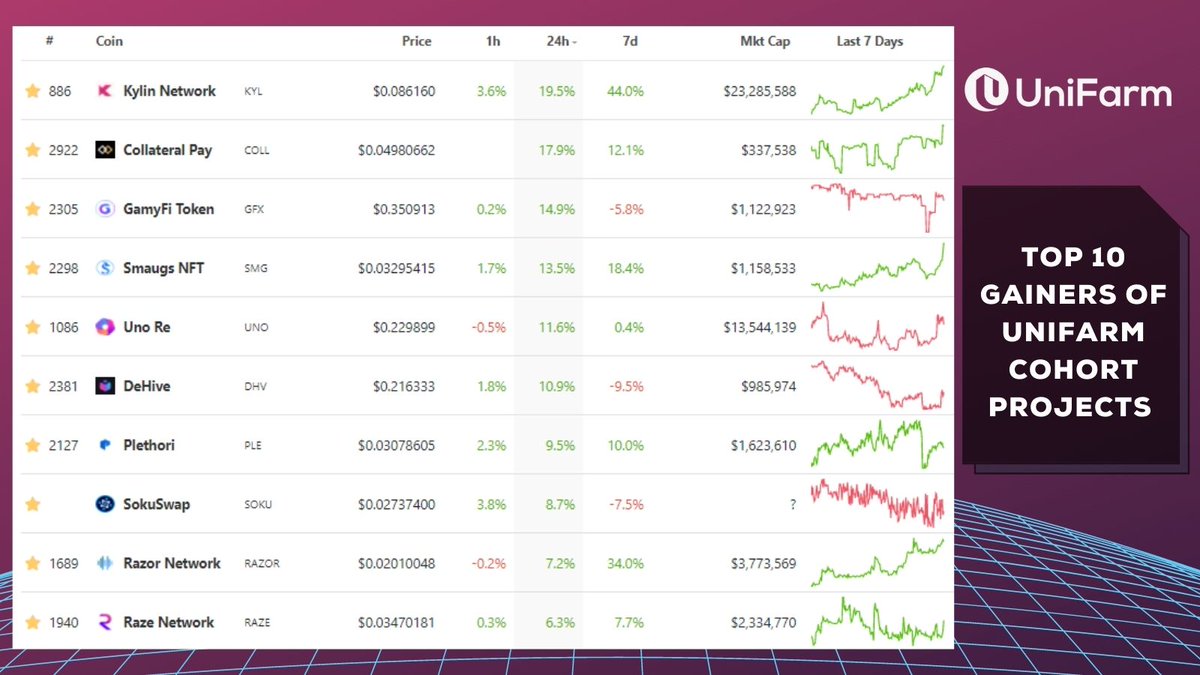
Task: Click SokuSwap's ? market cap value
Action: coord(793,505)
